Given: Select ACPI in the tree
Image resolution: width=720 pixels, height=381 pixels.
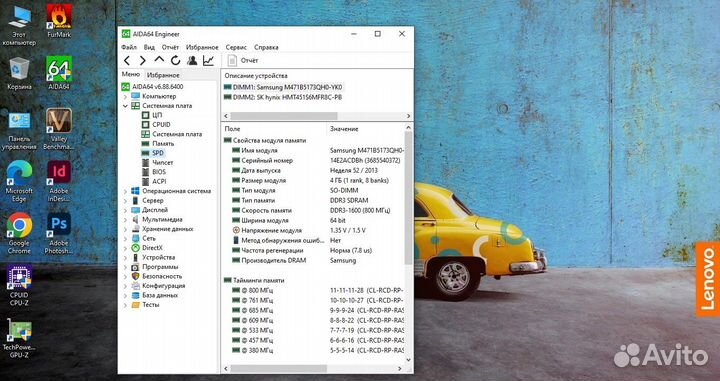Looking at the screenshot, I should pos(153,181).
